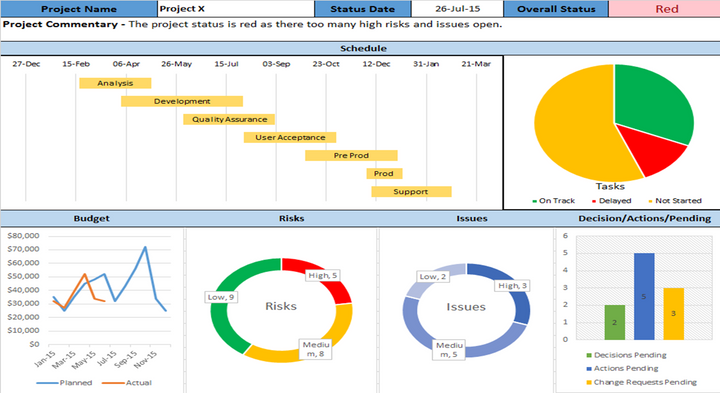Click the 06-Apr axis date label
The height and width of the screenshot is (393, 720).
pos(126,64)
